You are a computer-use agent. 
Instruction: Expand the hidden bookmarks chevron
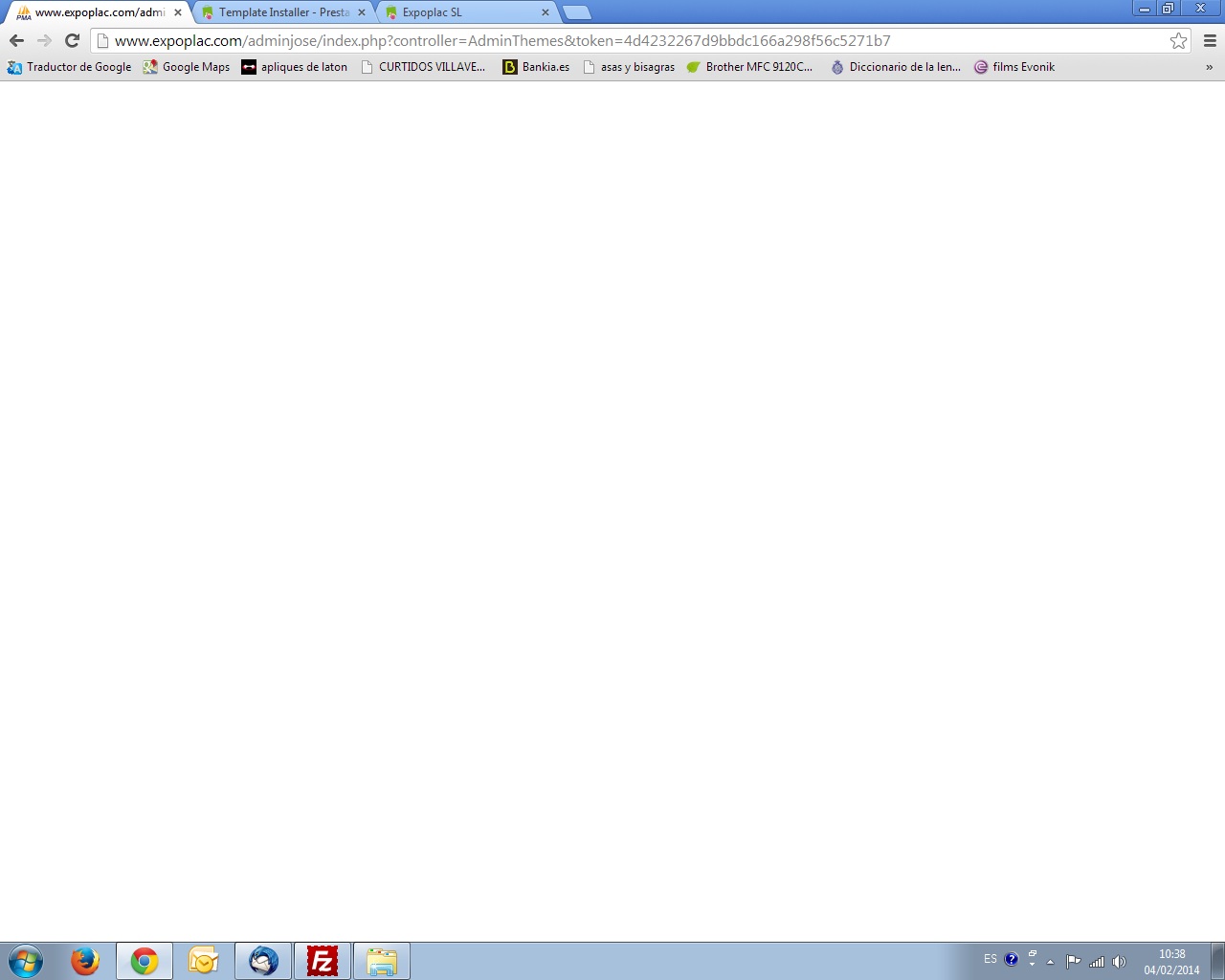pyautogui.click(x=1210, y=67)
